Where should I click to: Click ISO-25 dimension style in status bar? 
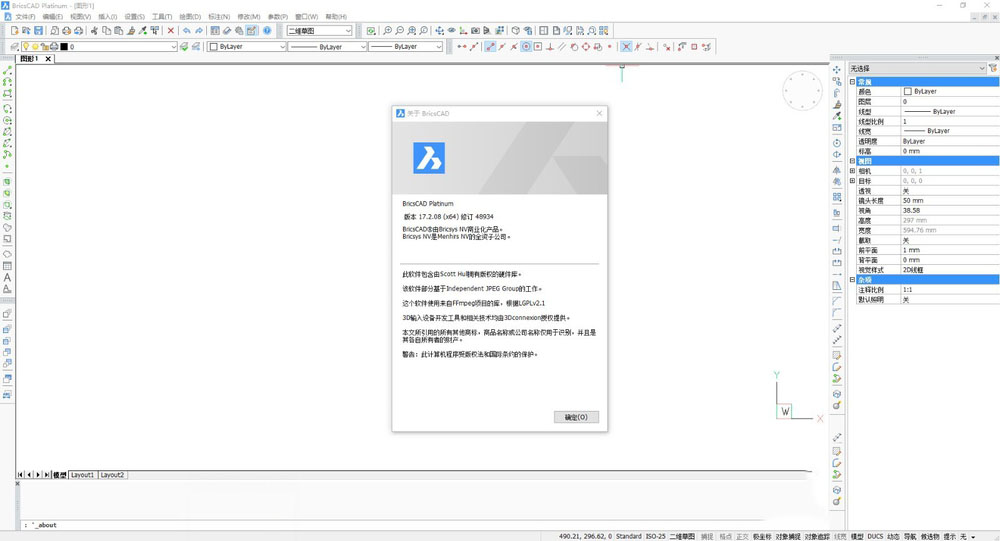(655, 537)
